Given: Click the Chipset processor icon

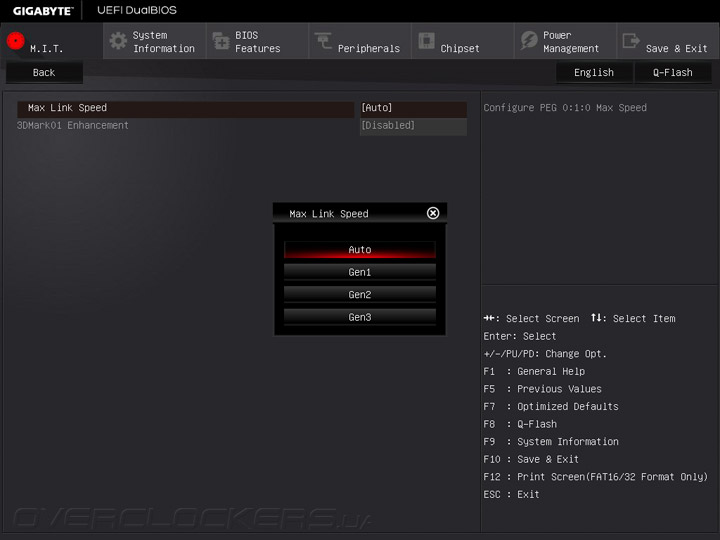Looking at the screenshot, I should pos(426,41).
